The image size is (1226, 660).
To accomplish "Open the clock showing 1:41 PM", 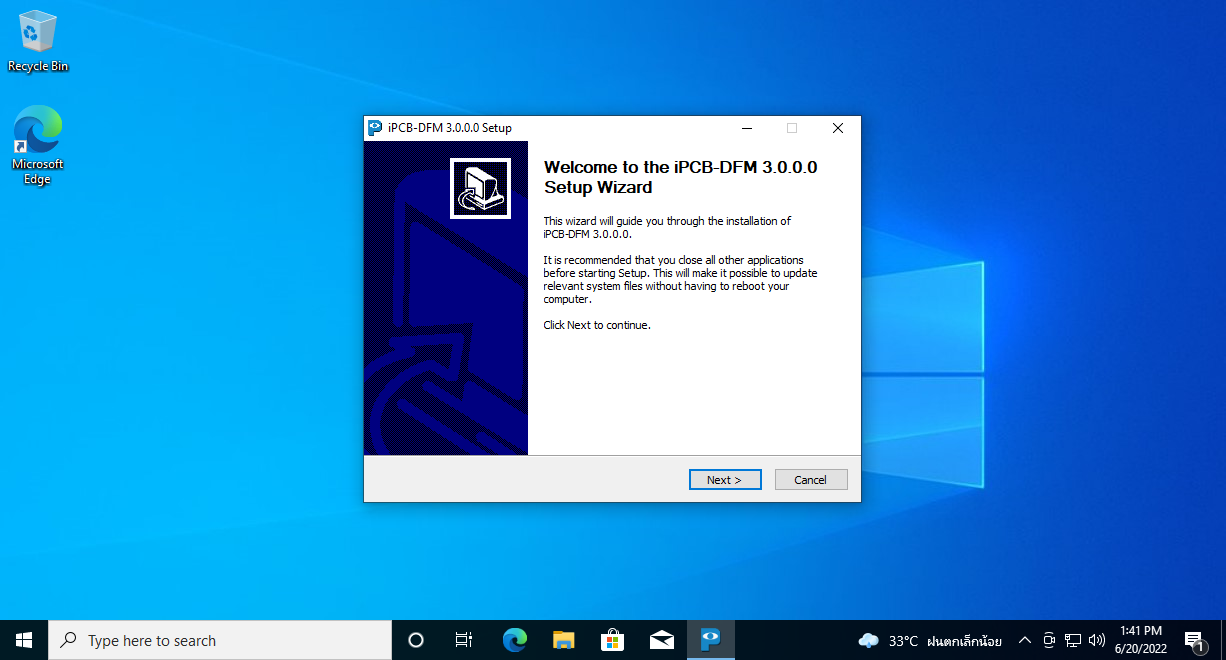I will click(1141, 640).
